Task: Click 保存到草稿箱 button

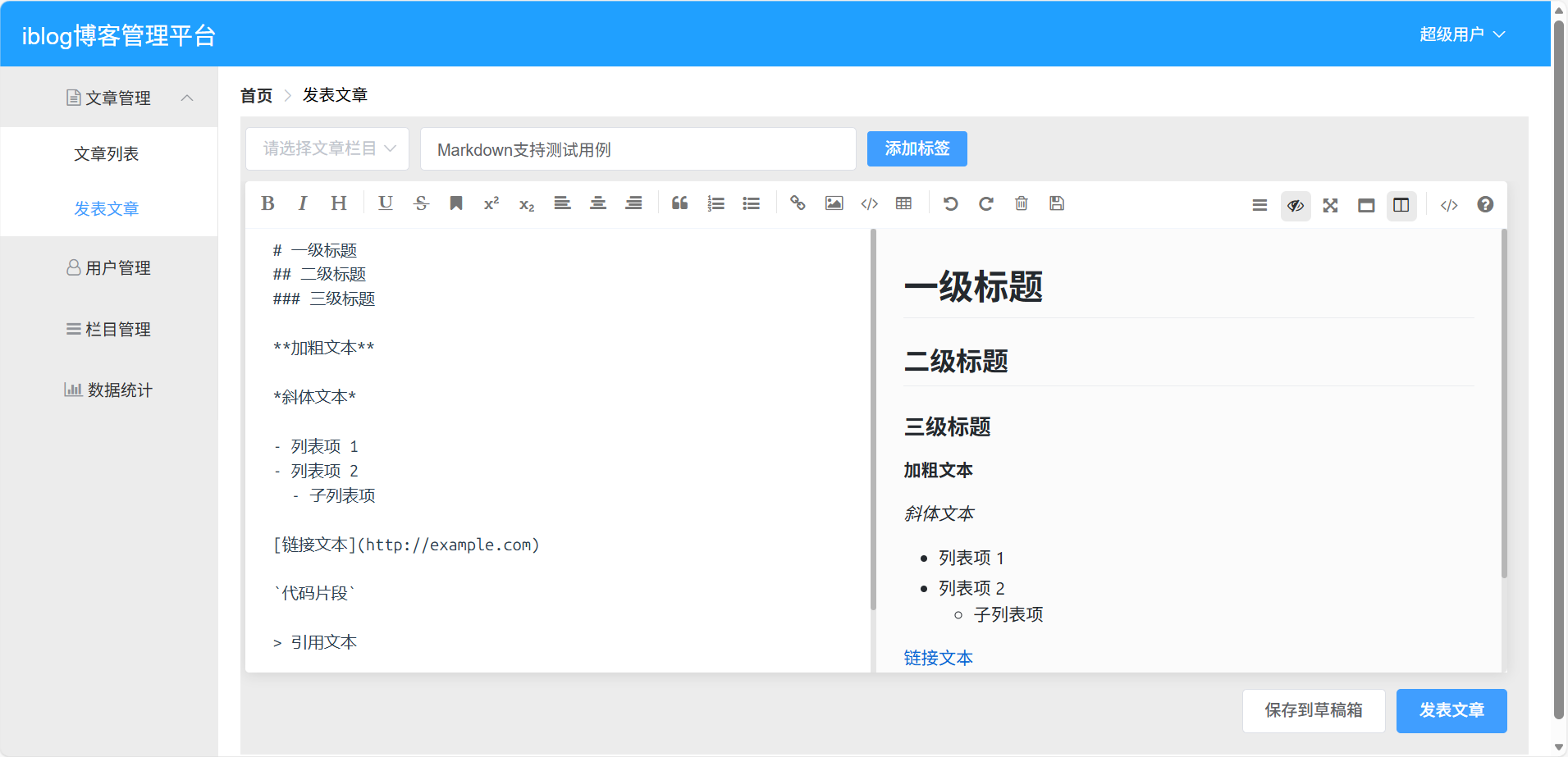Action: (x=1314, y=710)
